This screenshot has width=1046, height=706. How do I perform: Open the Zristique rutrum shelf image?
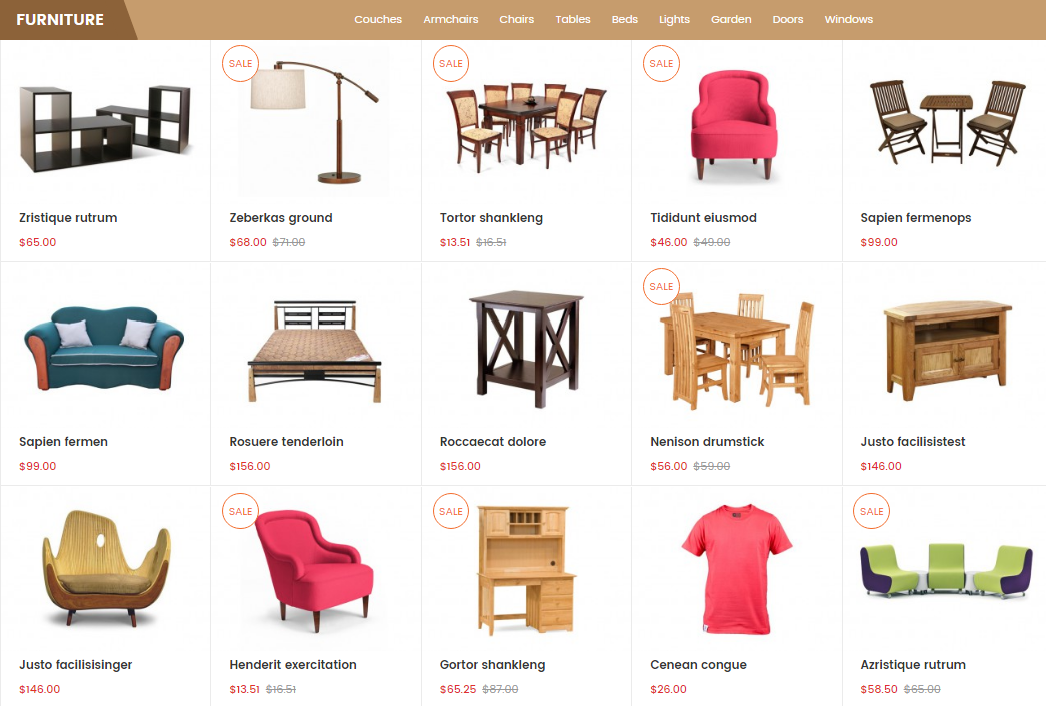(105, 128)
